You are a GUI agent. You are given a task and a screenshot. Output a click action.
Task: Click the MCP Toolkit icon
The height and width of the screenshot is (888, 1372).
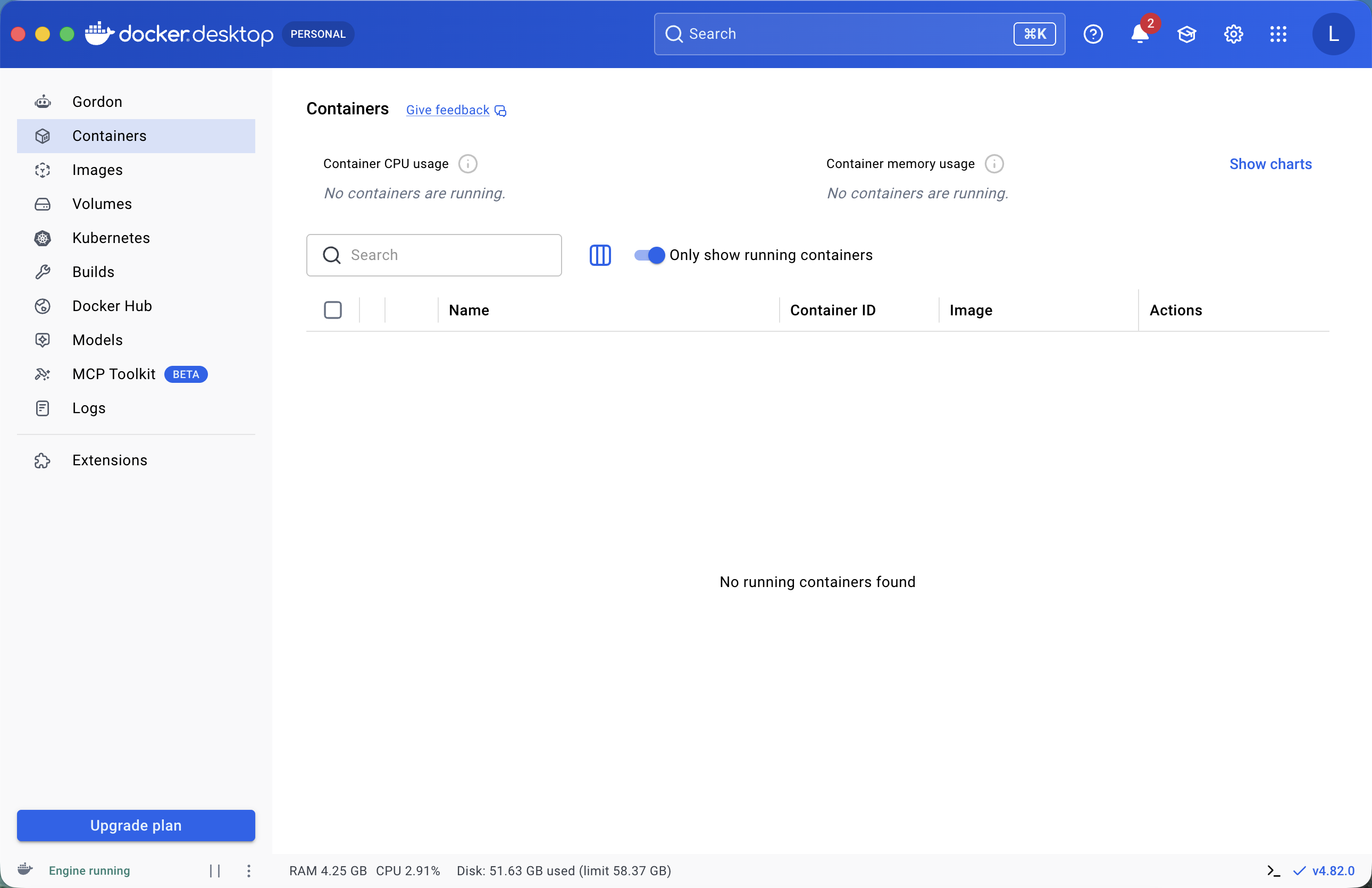click(43, 374)
